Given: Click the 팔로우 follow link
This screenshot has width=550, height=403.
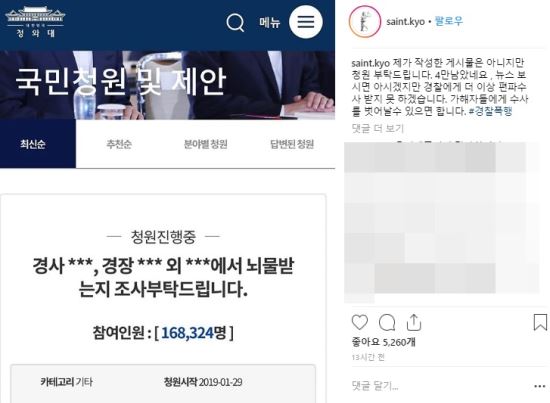Looking at the screenshot, I should (x=449, y=21).
